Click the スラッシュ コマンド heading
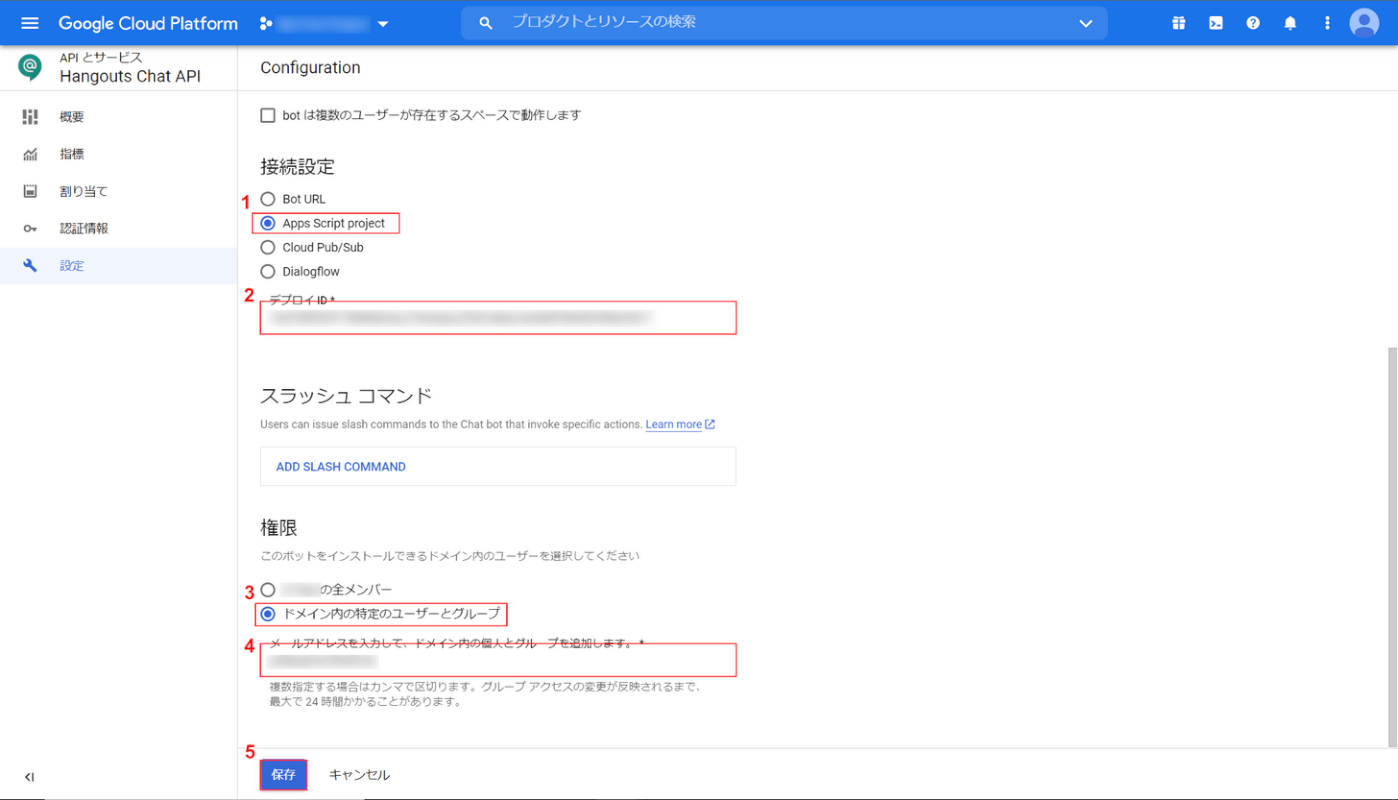 pyautogui.click(x=346, y=395)
